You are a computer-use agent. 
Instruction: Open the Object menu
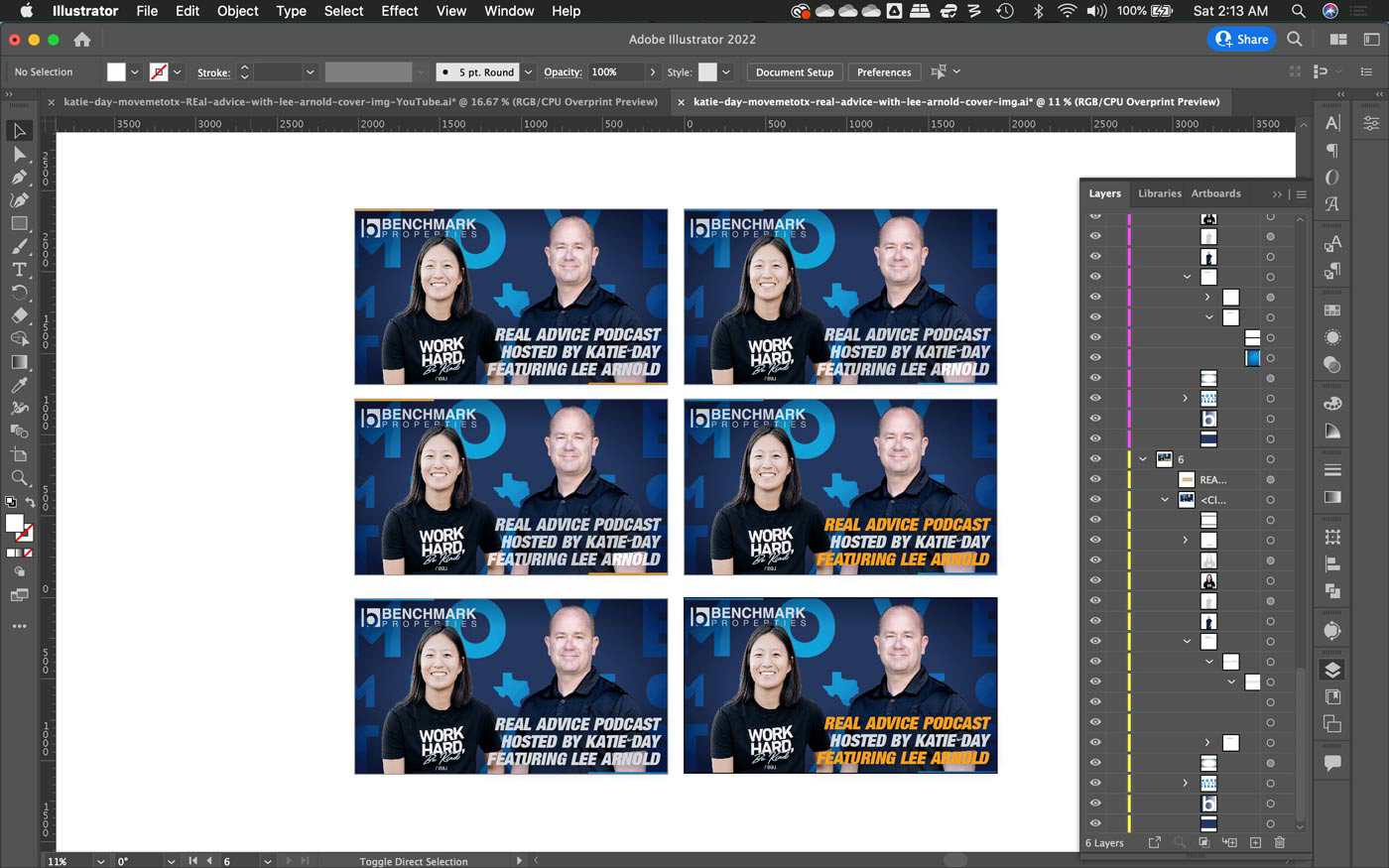238,11
